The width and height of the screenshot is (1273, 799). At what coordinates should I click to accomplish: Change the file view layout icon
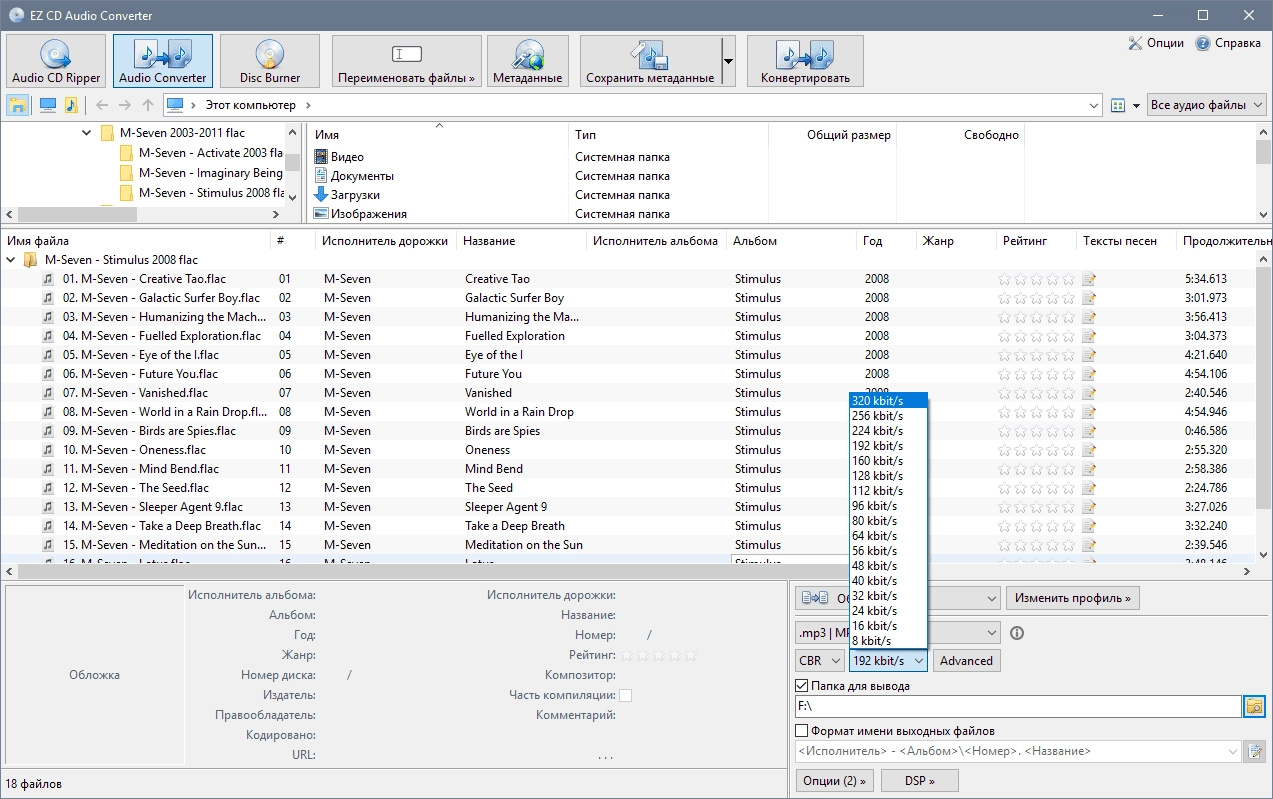click(x=1119, y=105)
